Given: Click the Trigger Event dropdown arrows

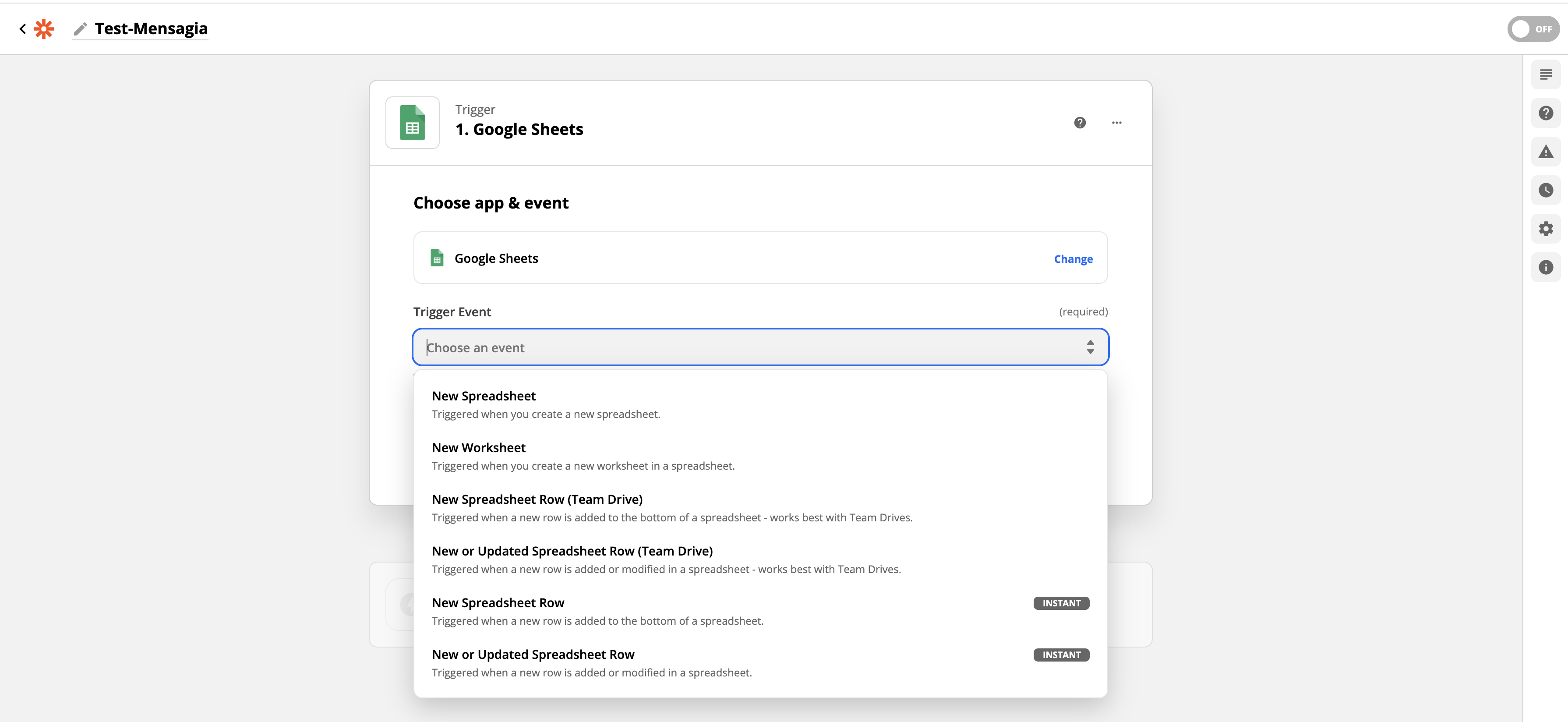Looking at the screenshot, I should [1090, 347].
